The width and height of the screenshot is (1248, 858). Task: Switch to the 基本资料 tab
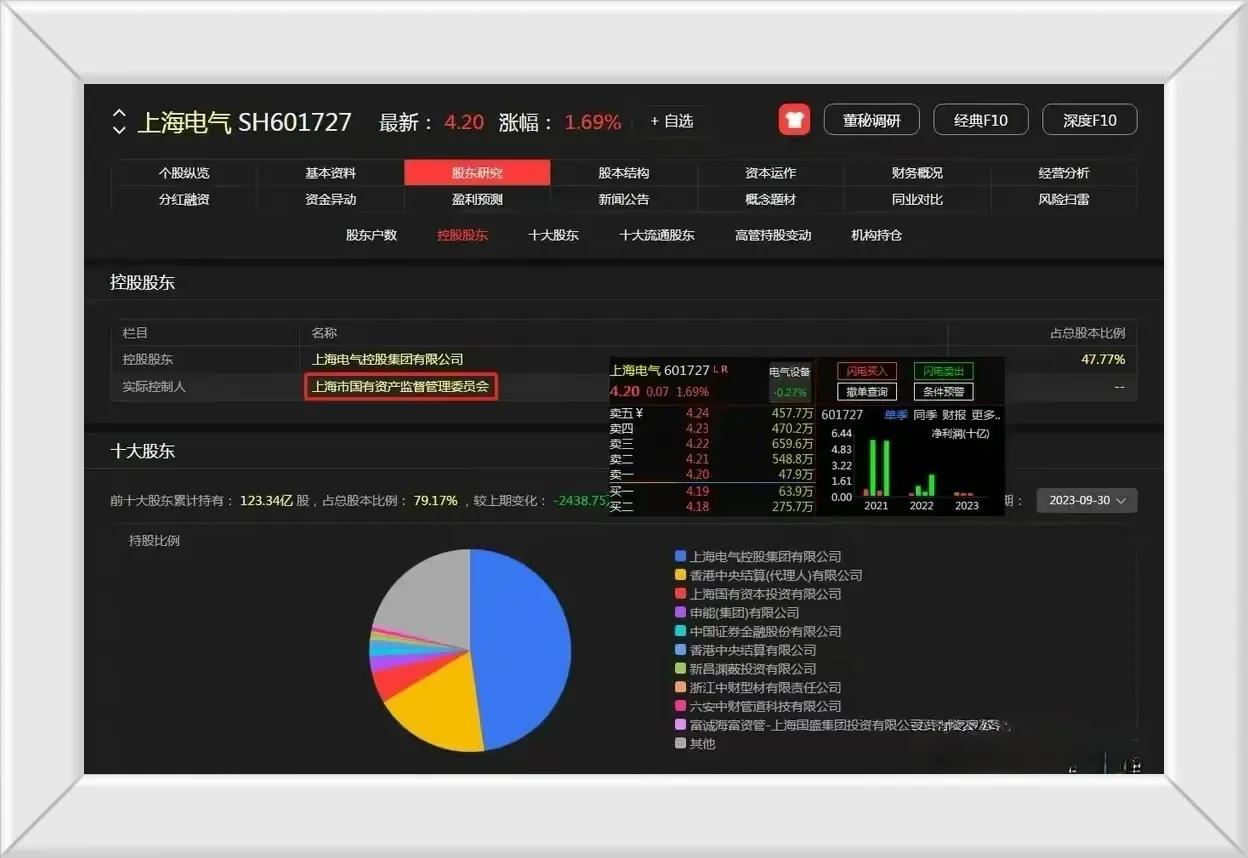(331, 173)
